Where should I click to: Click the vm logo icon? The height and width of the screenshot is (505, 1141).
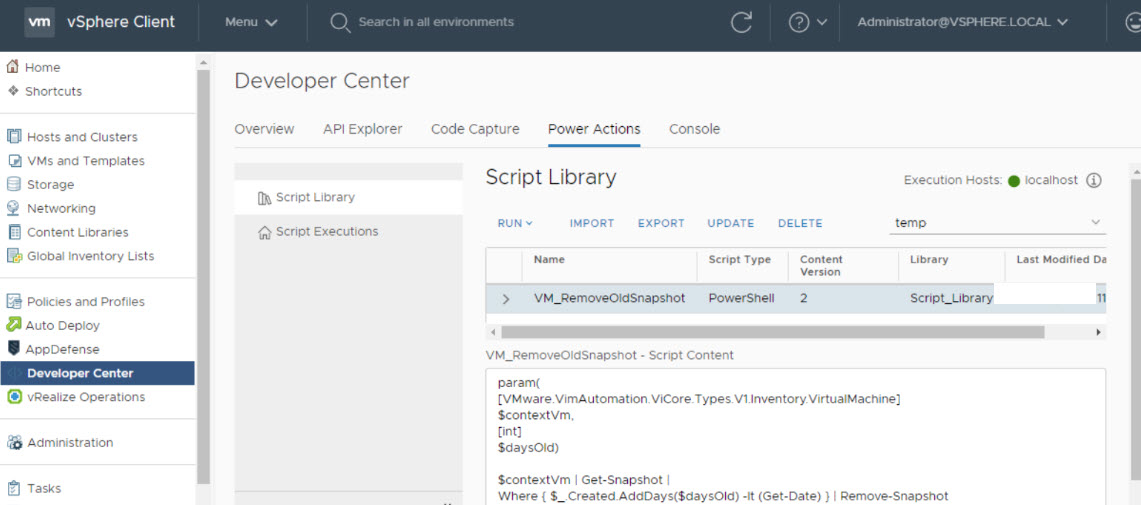click(x=39, y=22)
